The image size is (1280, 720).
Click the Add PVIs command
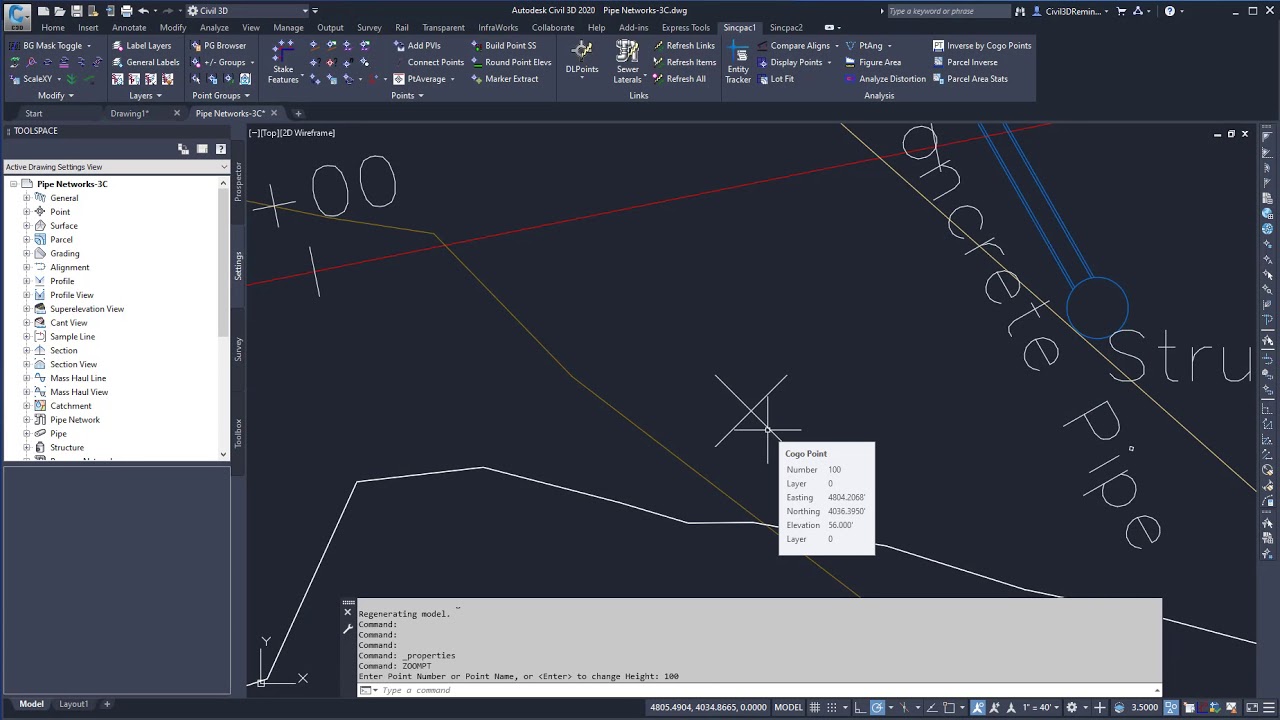click(x=416, y=45)
